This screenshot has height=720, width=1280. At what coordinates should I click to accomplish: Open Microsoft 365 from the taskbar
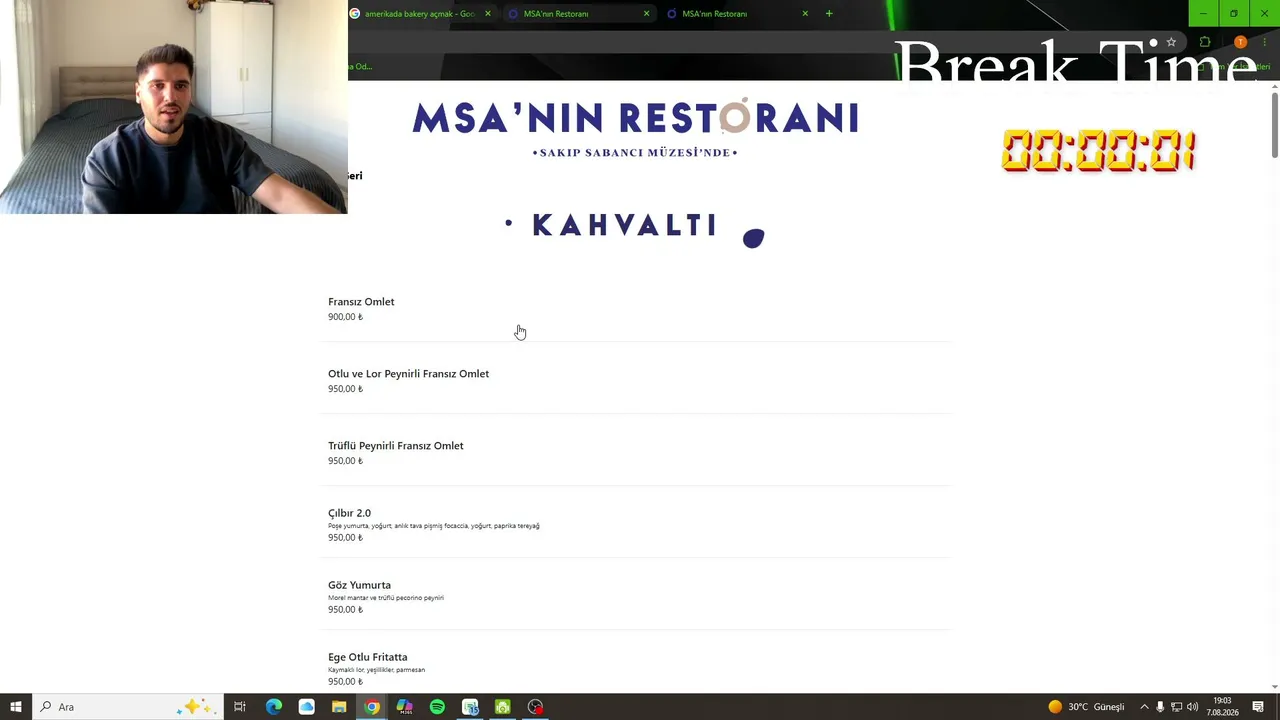pyautogui.click(x=404, y=707)
